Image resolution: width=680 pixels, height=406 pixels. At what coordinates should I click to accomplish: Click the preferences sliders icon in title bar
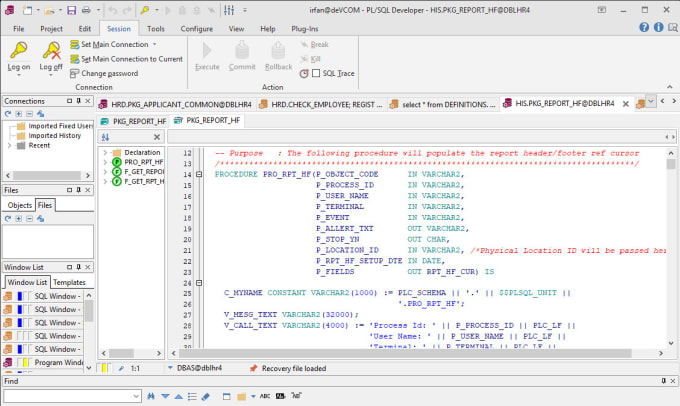[x=229, y=10]
